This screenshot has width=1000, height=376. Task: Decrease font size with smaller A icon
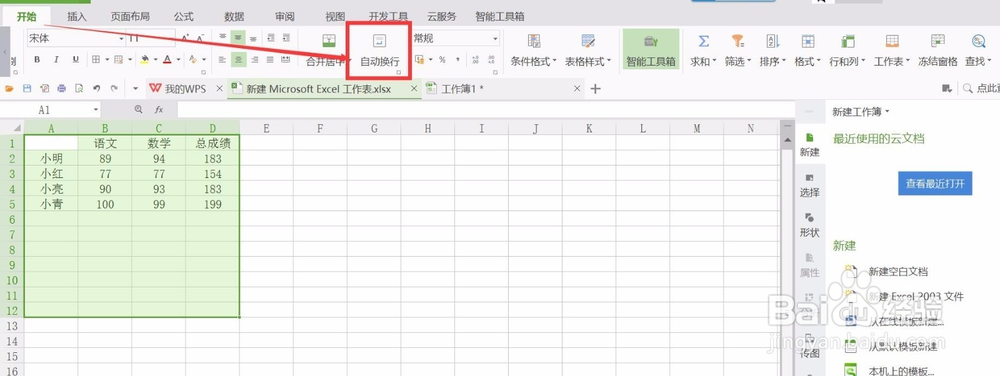point(200,38)
